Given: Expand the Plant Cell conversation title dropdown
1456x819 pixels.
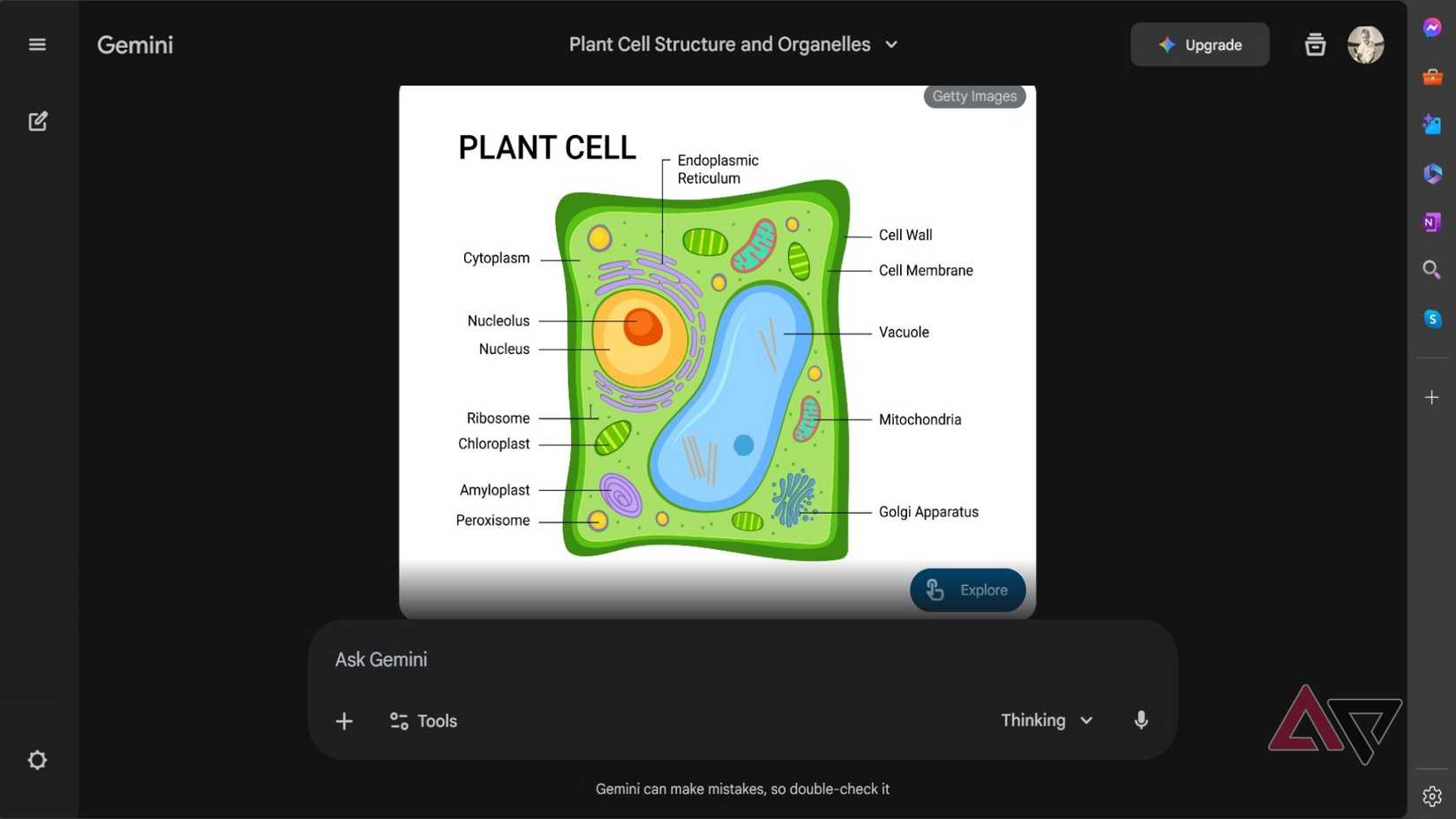Looking at the screenshot, I should click(890, 43).
